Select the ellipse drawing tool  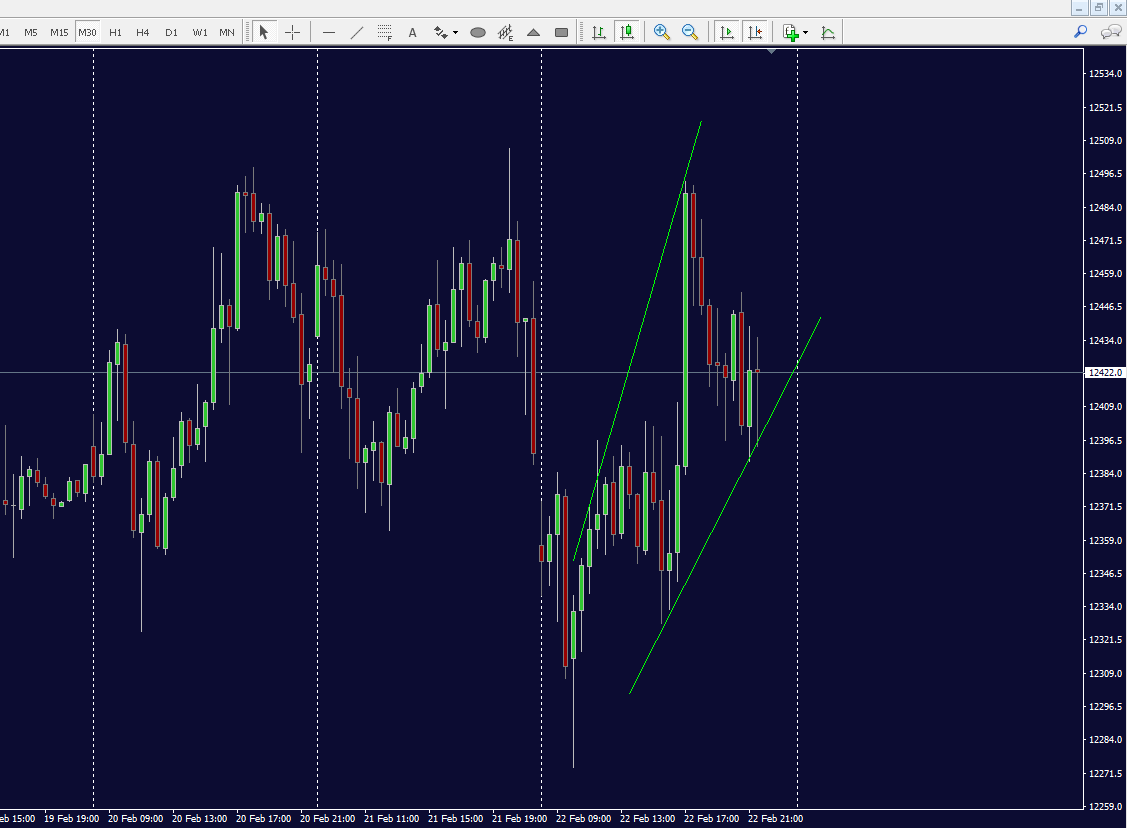pyautogui.click(x=478, y=32)
